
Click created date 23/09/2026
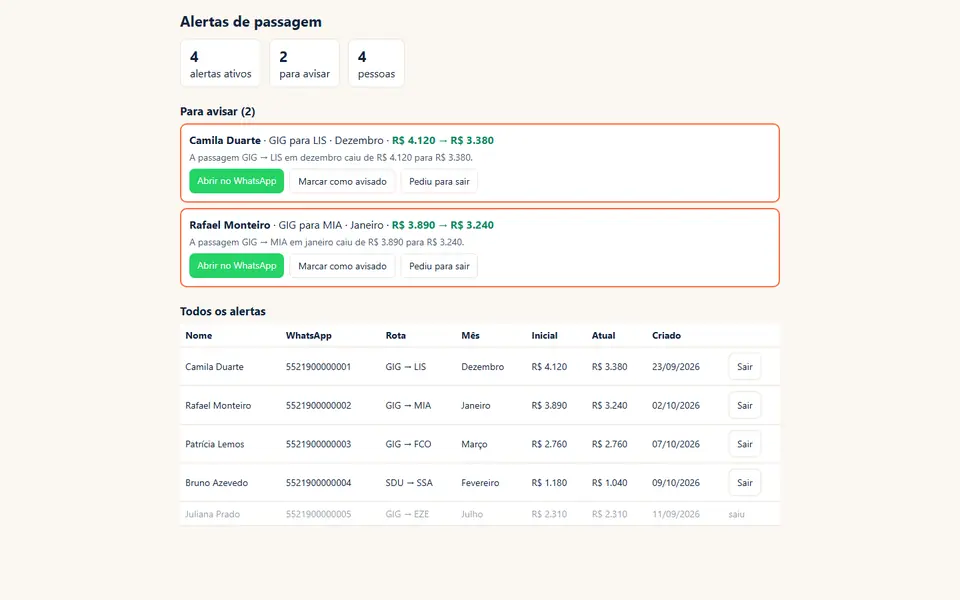(x=676, y=367)
